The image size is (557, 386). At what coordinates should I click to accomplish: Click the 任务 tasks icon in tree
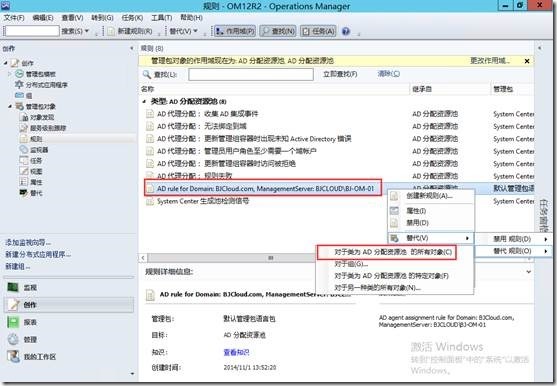click(x=24, y=161)
